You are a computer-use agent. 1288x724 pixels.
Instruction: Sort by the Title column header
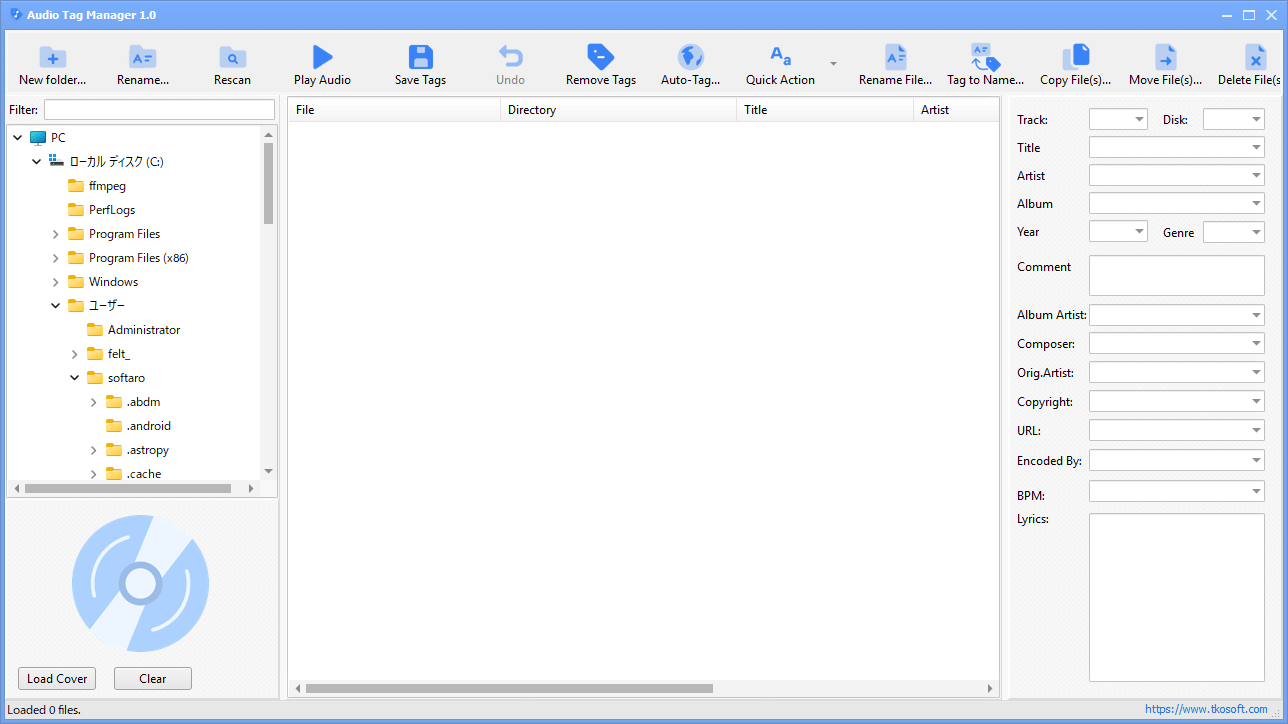(825, 110)
